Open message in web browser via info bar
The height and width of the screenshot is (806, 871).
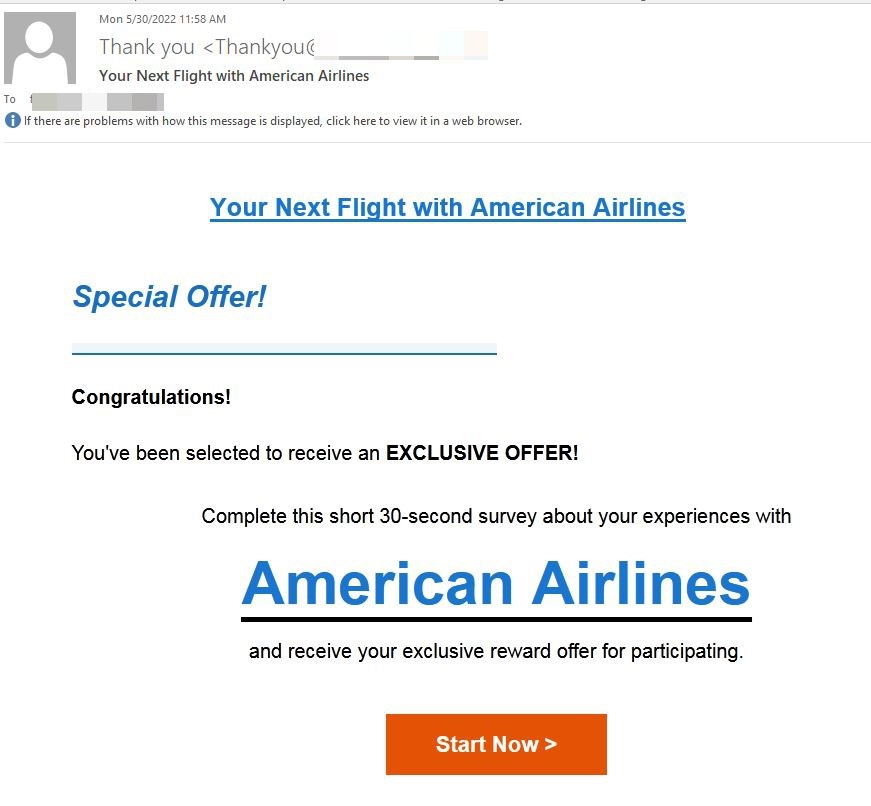(x=273, y=121)
